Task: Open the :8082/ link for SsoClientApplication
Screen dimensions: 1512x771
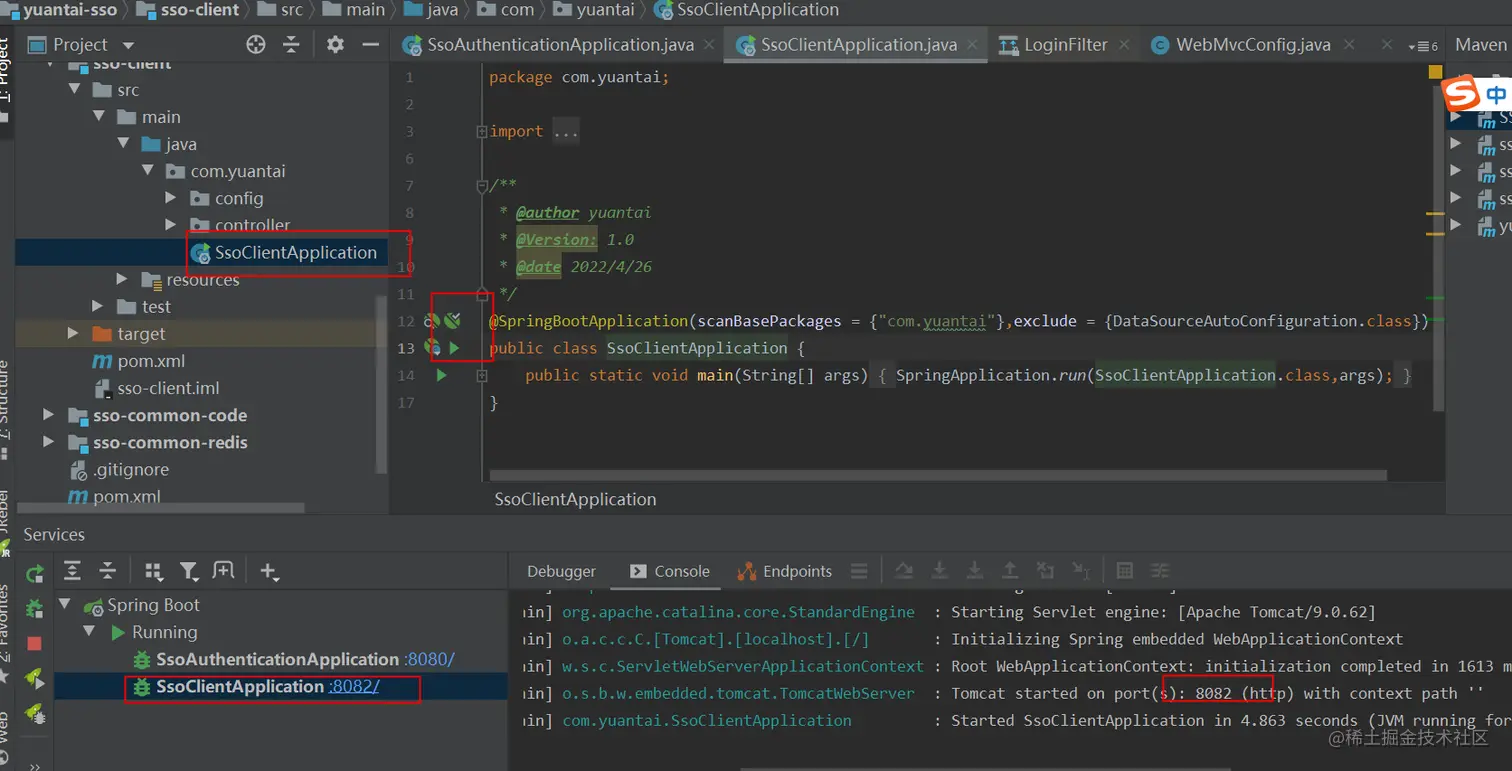Action: tap(354, 687)
